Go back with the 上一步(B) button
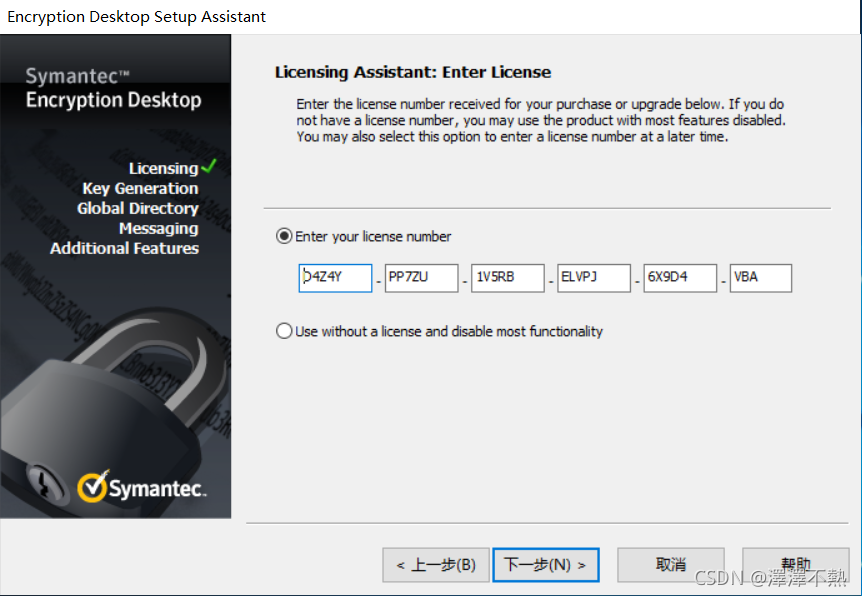 pos(435,565)
